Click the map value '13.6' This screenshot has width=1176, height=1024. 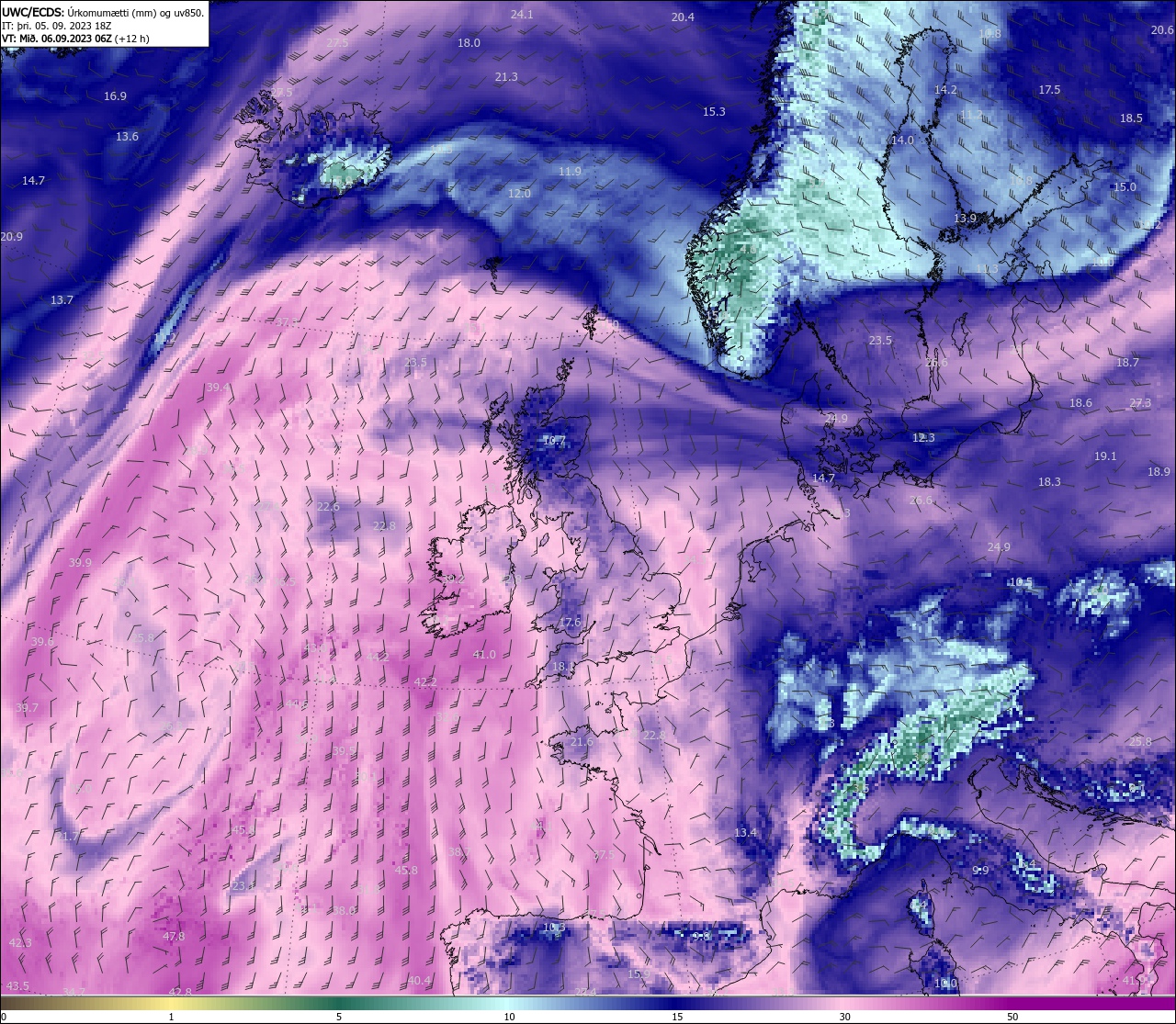click(x=127, y=137)
